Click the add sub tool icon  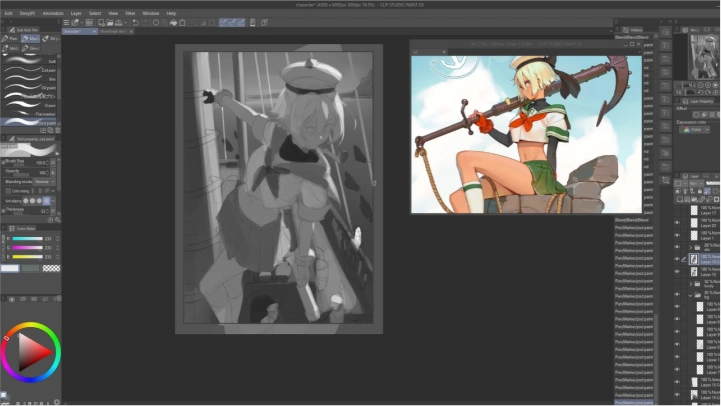[x=43, y=131]
